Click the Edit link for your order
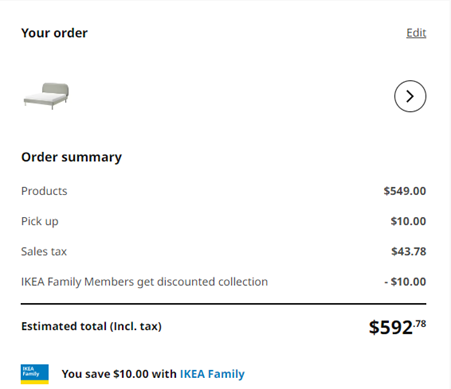The height and width of the screenshot is (389, 451). (x=416, y=33)
